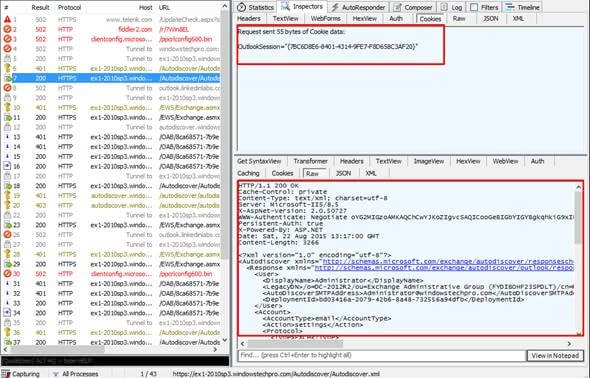Open the autodiscover outlook response URL link
590x378 pixels.
pyautogui.click(x=444, y=268)
